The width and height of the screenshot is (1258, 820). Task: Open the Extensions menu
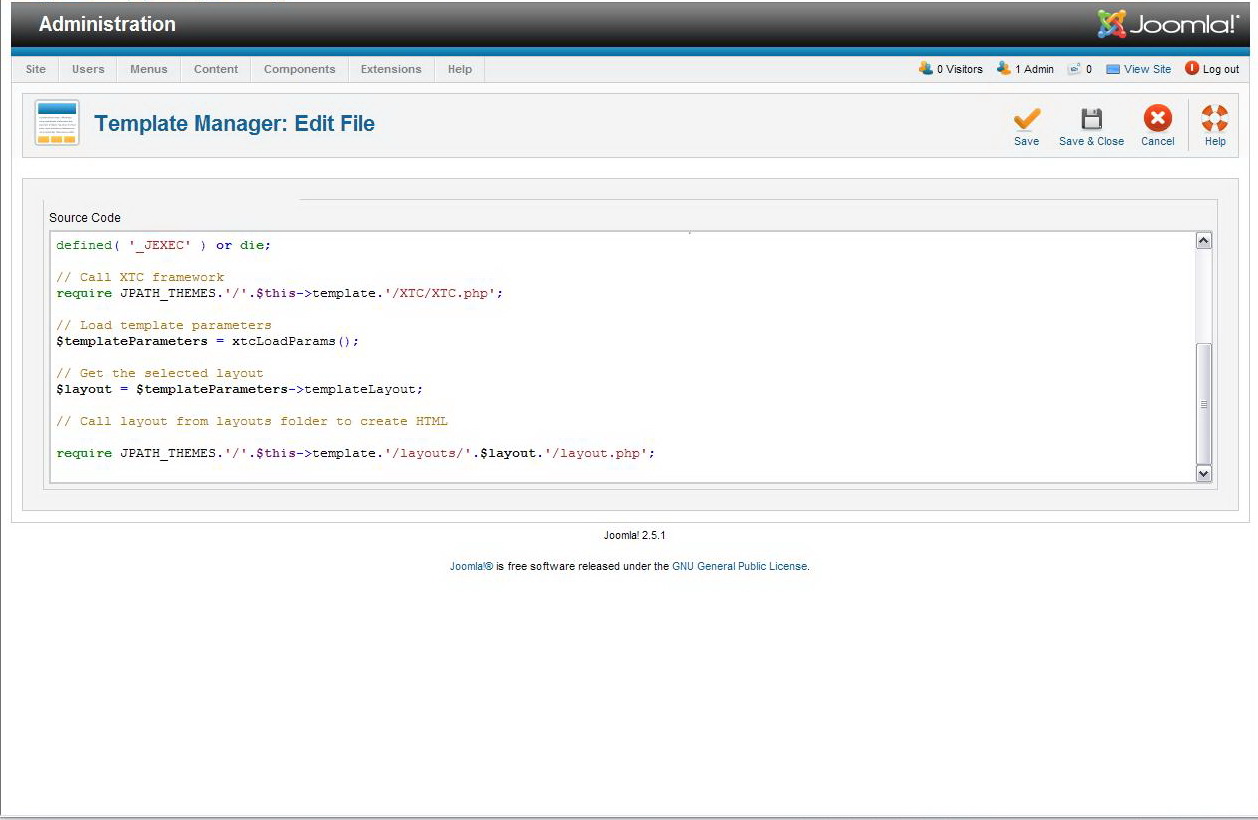click(391, 69)
